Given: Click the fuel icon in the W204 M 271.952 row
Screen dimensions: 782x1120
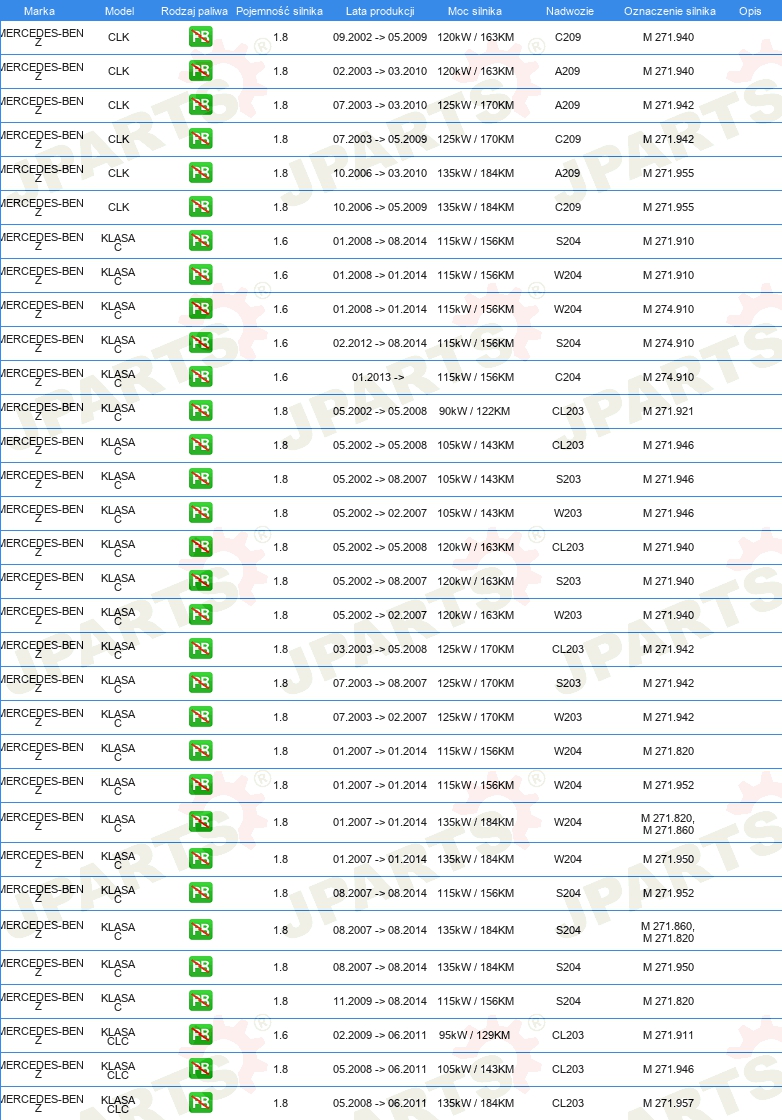Looking at the screenshot, I should (201, 785).
